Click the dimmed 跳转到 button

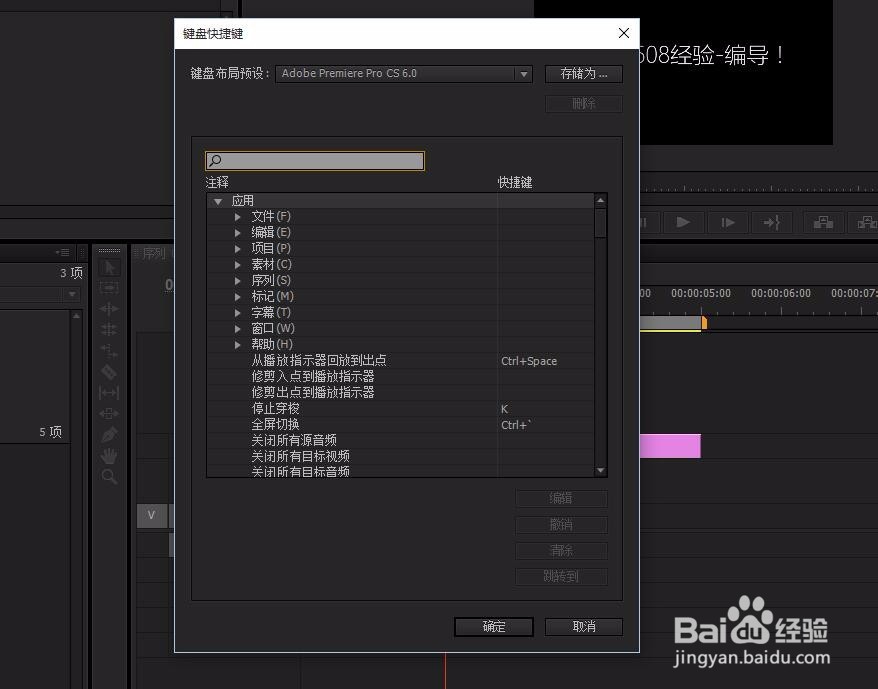click(x=561, y=576)
